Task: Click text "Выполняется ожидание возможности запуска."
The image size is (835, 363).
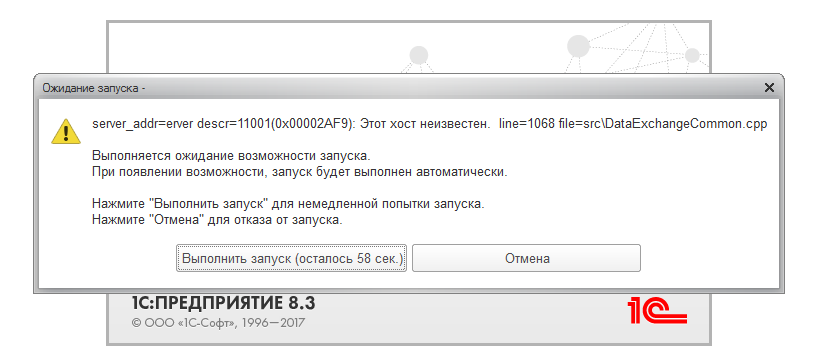Action: 231,156
